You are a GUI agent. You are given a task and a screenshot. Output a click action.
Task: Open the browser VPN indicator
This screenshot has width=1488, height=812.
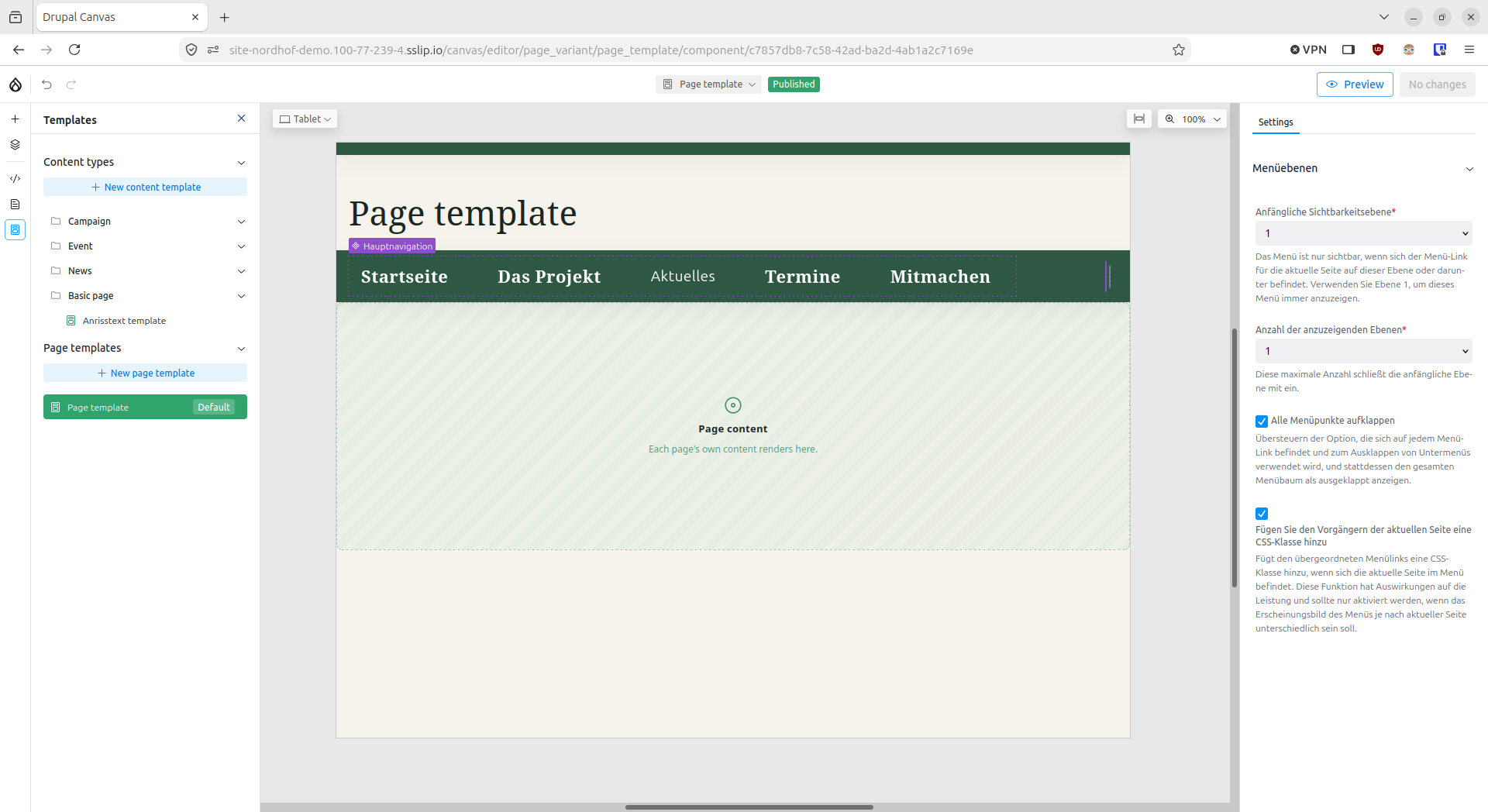tap(1308, 50)
